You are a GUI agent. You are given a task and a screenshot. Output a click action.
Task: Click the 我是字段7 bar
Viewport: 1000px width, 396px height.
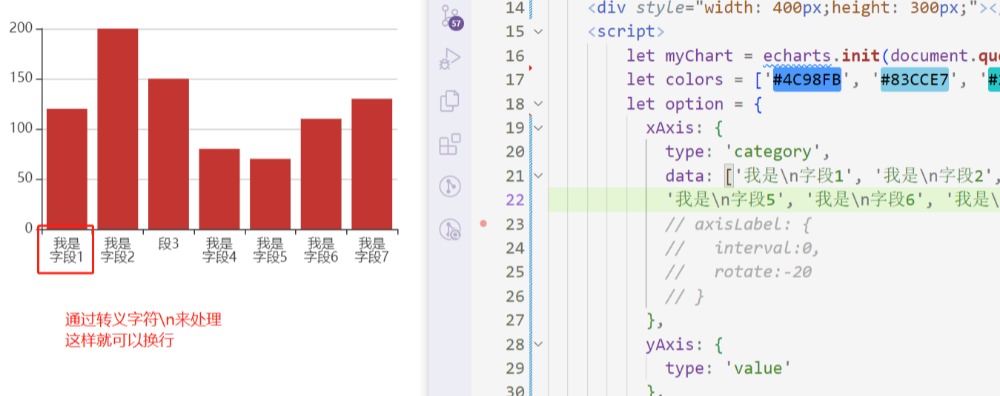tap(372, 164)
